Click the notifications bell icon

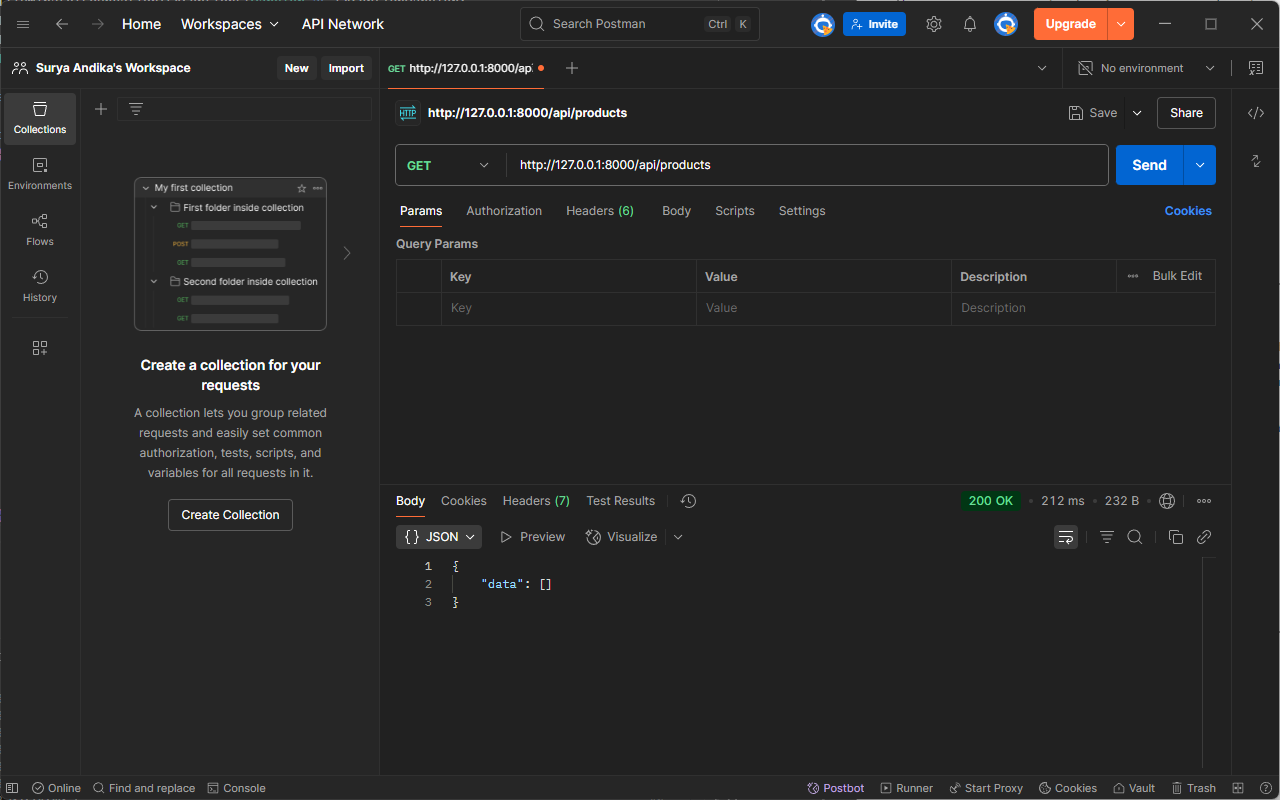click(970, 24)
